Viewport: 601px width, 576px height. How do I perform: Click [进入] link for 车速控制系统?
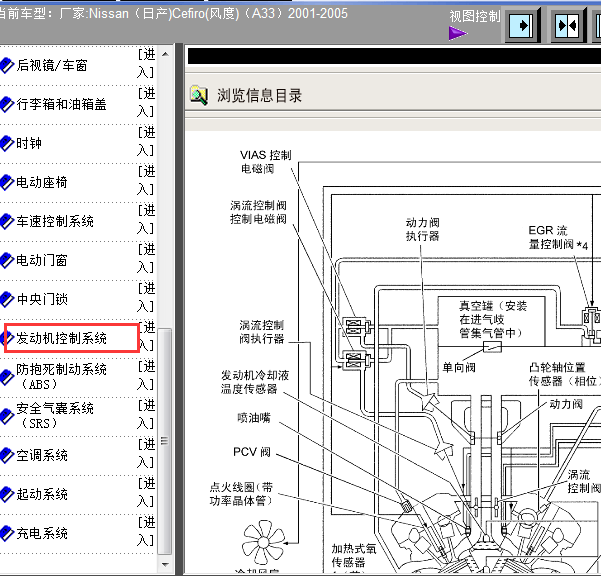tap(146, 219)
